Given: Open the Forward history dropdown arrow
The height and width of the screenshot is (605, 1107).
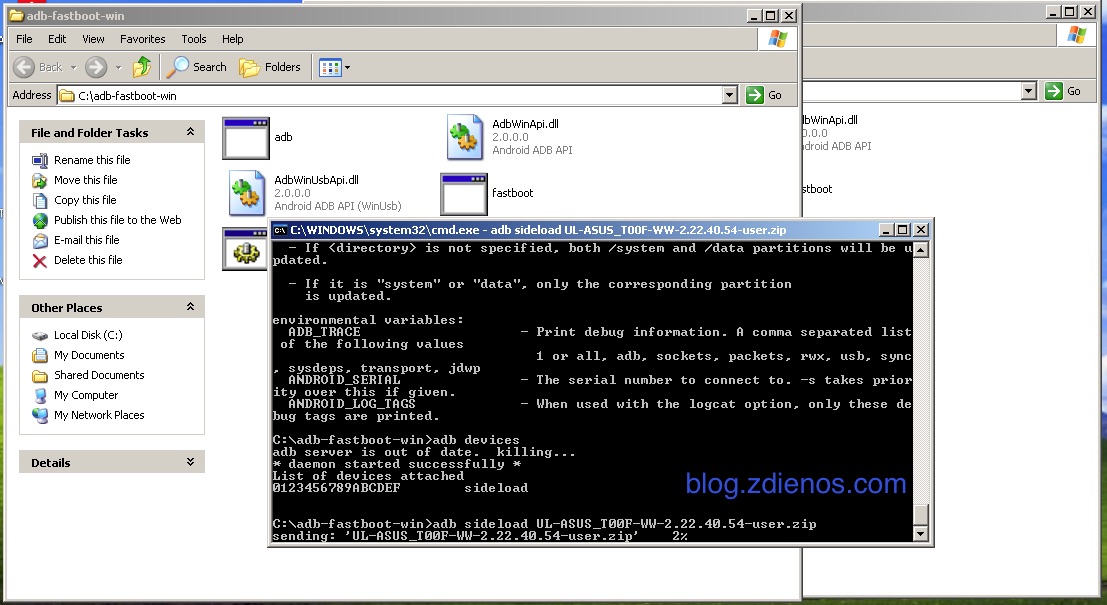Looking at the screenshot, I should coord(118,67).
